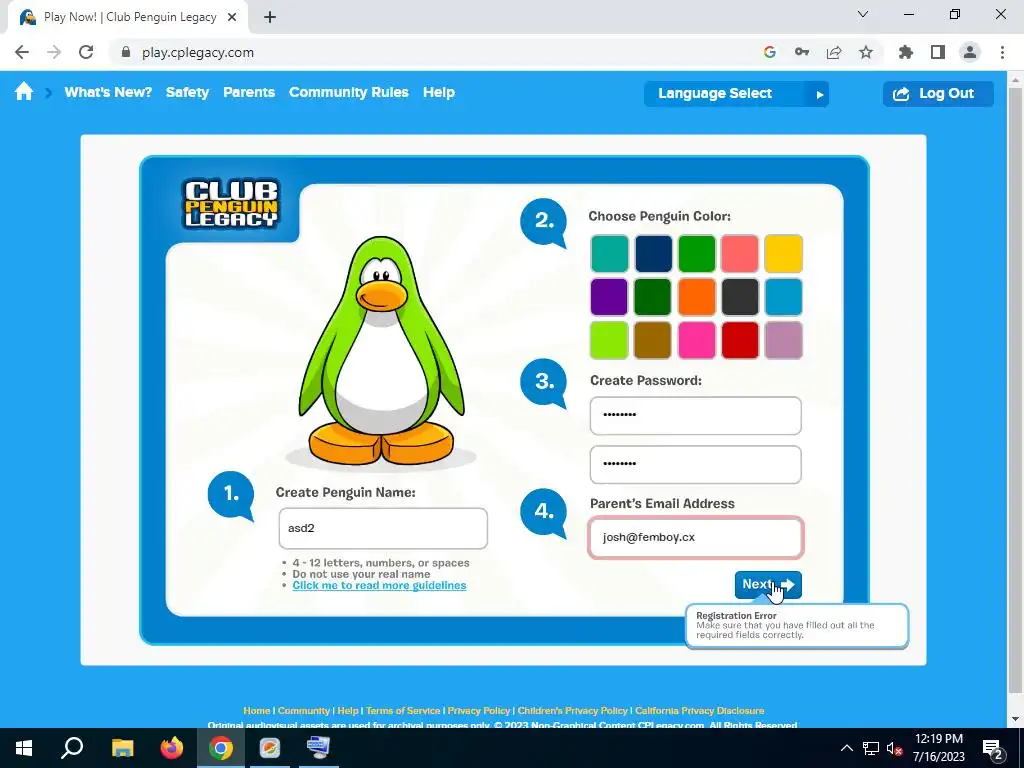Screen dimensions: 1024x768
Task: Open Chrome extensions puzzle icon
Action: coord(906,52)
